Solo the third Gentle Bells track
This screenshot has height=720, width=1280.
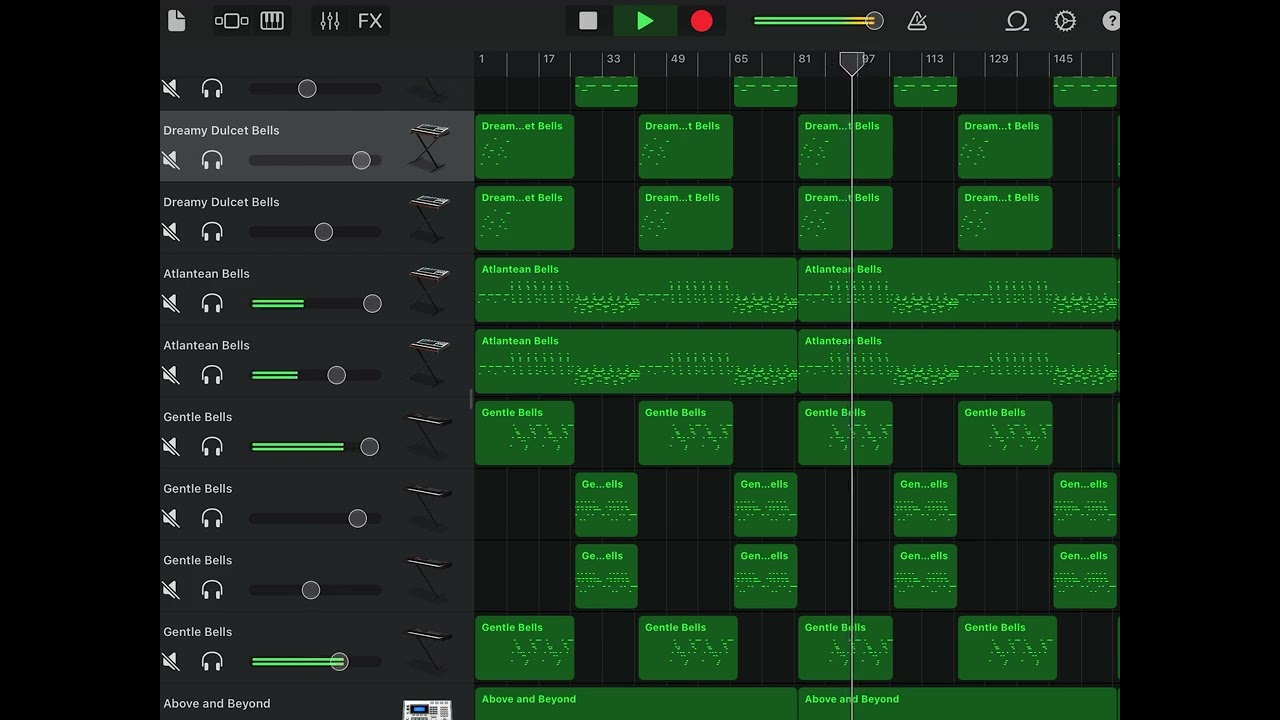point(212,590)
